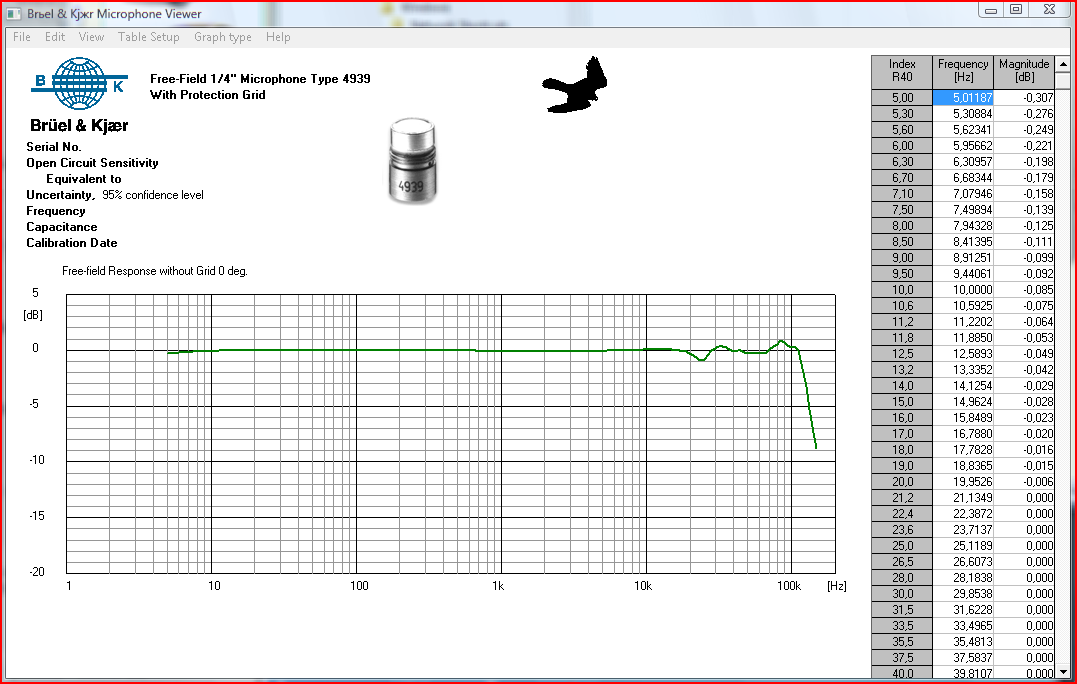This screenshot has width=1077, height=684.
Task: Click the 1k frequency axis label
Action: [498, 586]
